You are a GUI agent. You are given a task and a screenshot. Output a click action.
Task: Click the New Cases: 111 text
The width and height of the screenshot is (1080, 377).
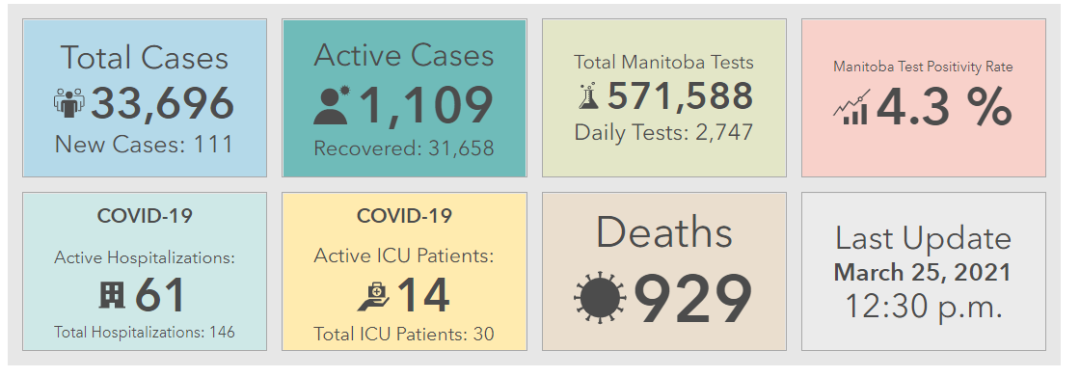click(144, 144)
